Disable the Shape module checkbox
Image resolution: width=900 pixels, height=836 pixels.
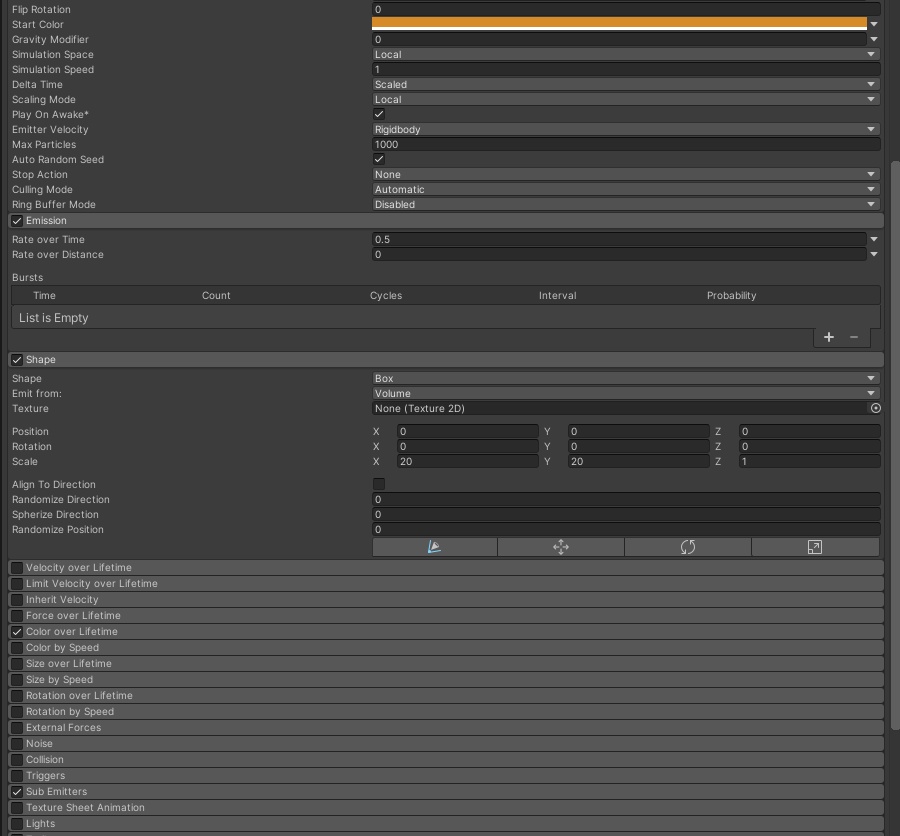point(17,360)
